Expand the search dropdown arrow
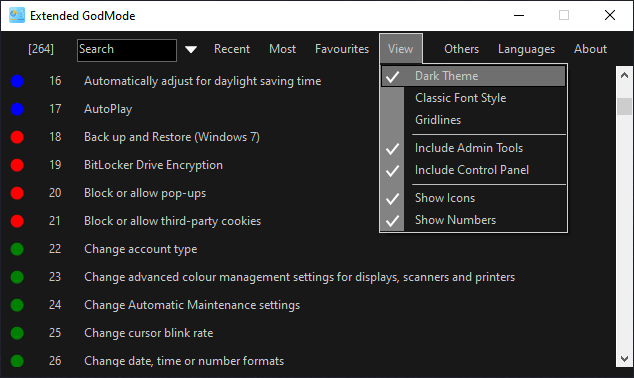Screen dimensions: 634x378 [191, 49]
